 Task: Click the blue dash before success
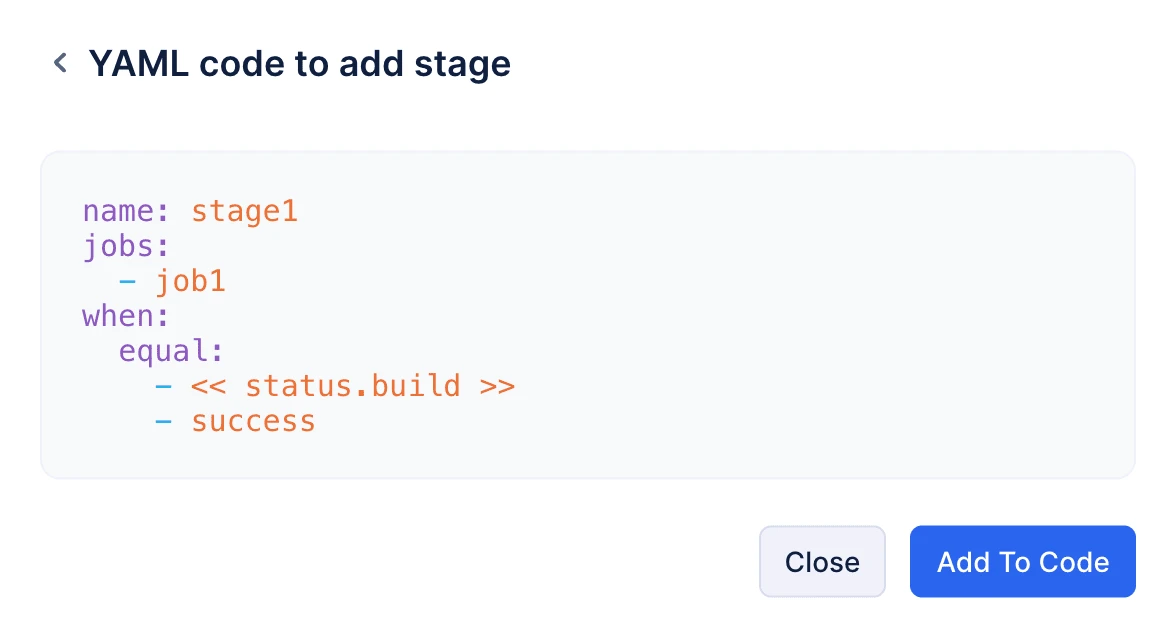[164, 422]
